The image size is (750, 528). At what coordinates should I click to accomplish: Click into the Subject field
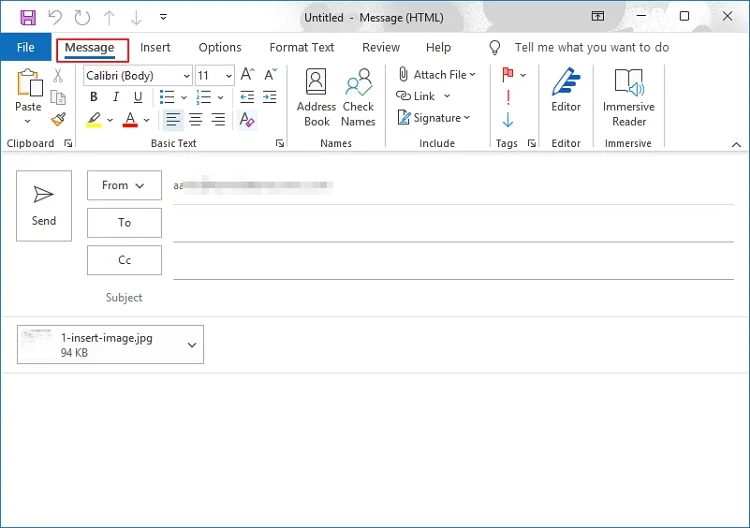click(x=453, y=297)
